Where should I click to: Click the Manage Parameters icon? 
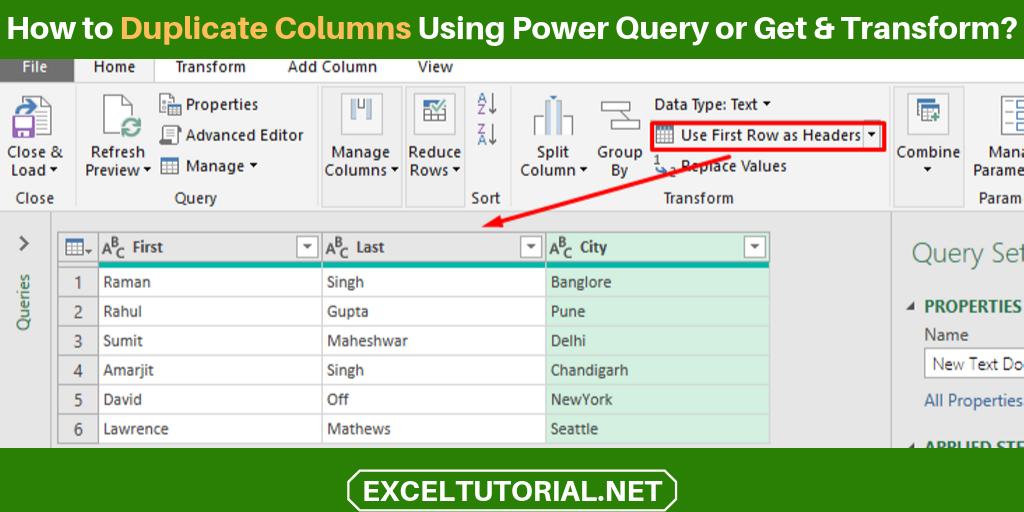pyautogui.click(x=1012, y=116)
